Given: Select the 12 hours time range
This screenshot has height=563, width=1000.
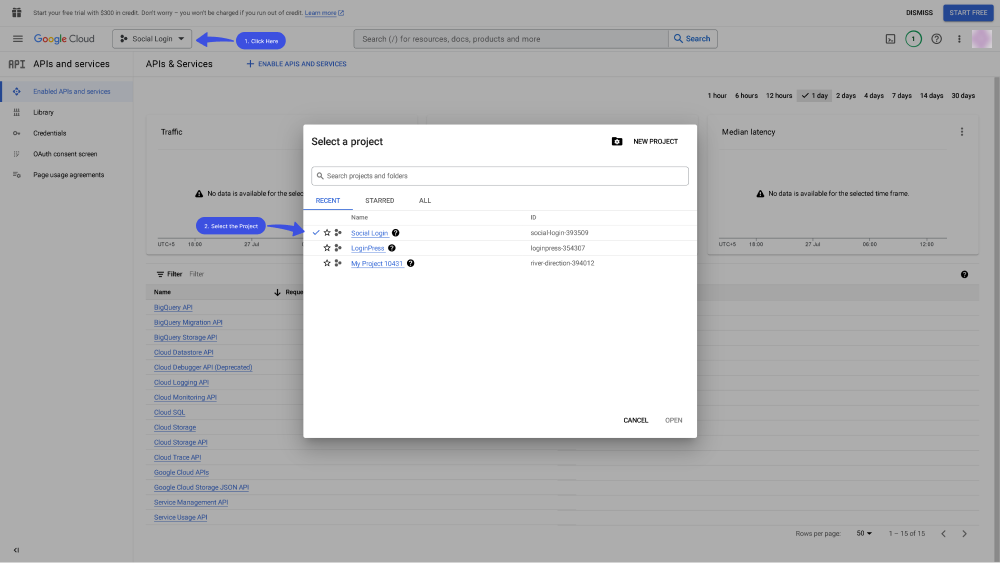Looking at the screenshot, I should tap(779, 96).
